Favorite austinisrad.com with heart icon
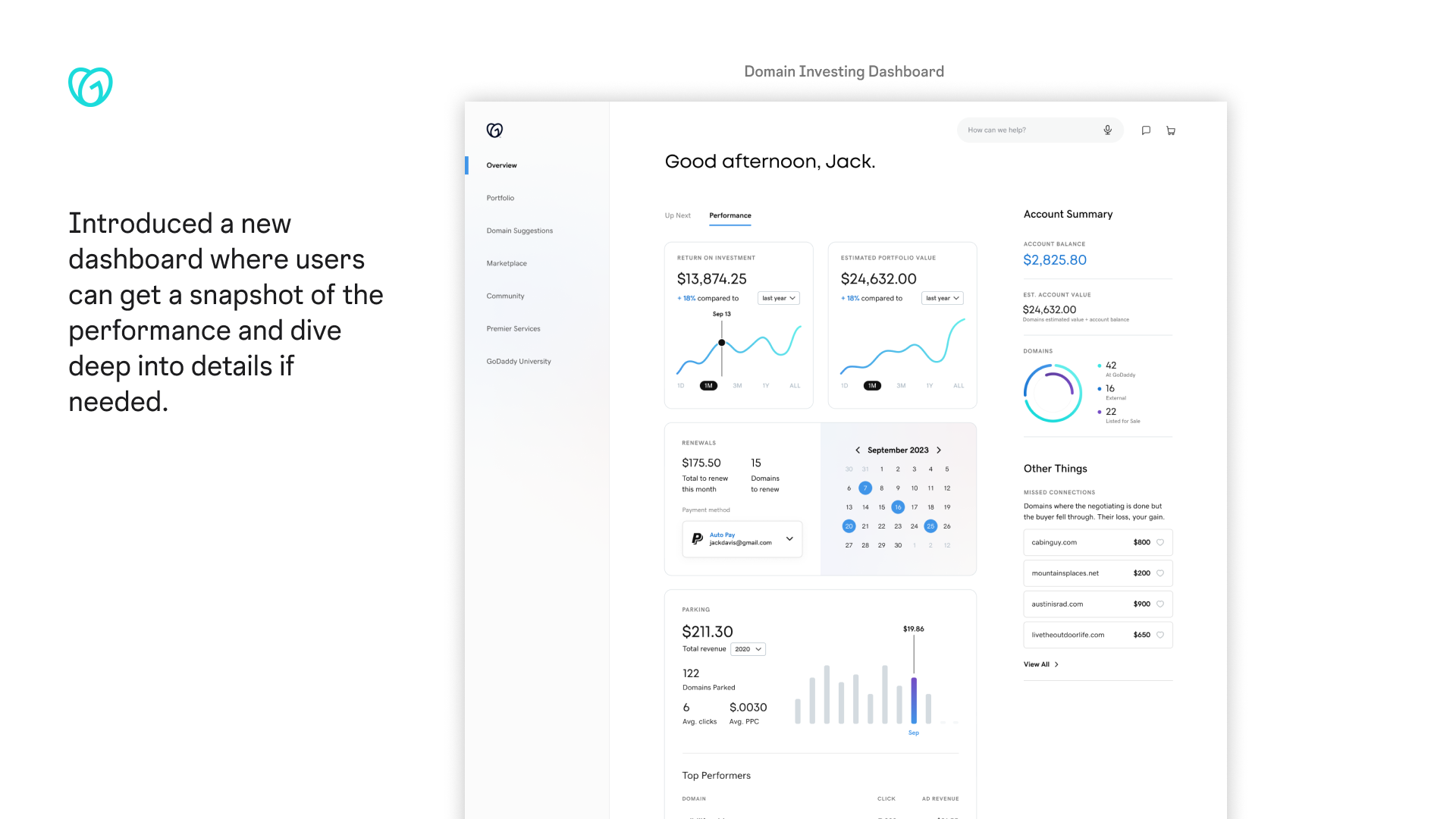The width and height of the screenshot is (1456, 819). [1159, 604]
